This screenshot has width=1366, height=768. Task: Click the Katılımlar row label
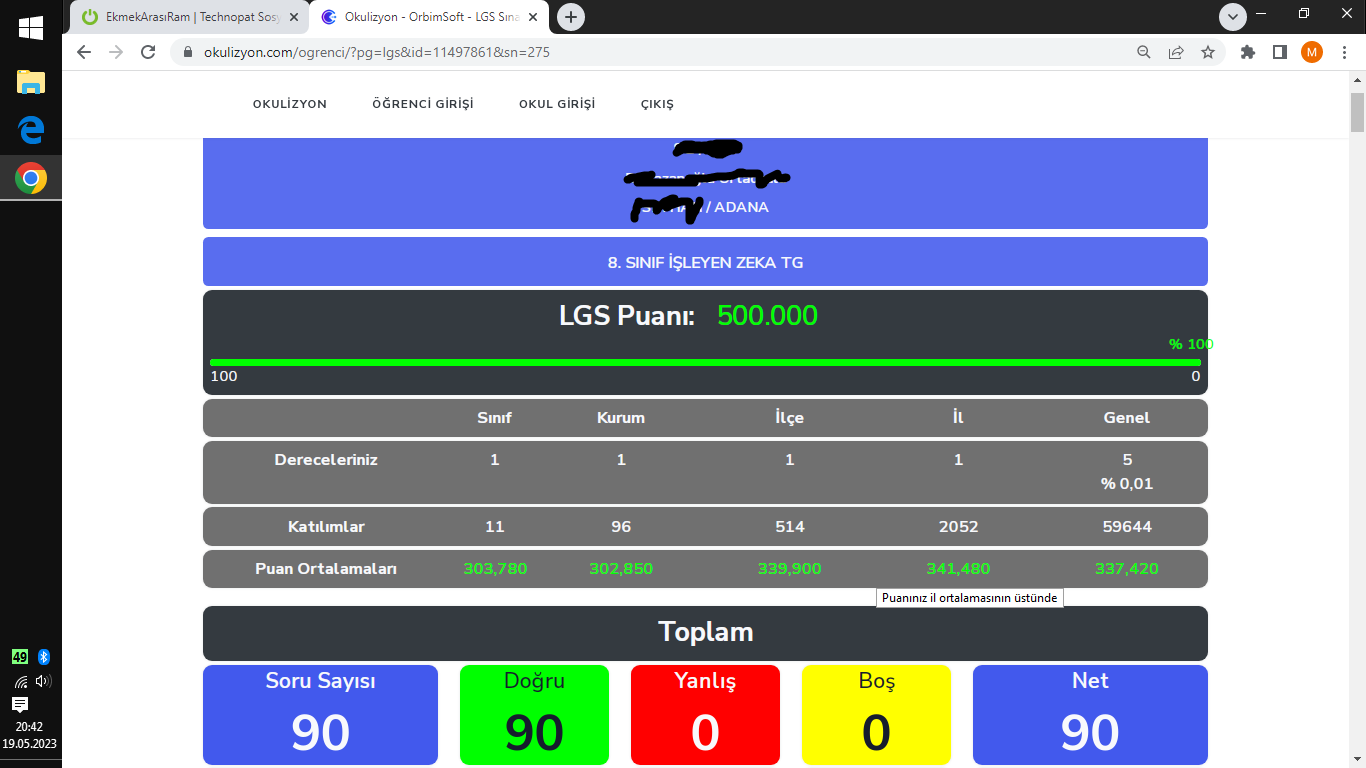pyautogui.click(x=326, y=526)
